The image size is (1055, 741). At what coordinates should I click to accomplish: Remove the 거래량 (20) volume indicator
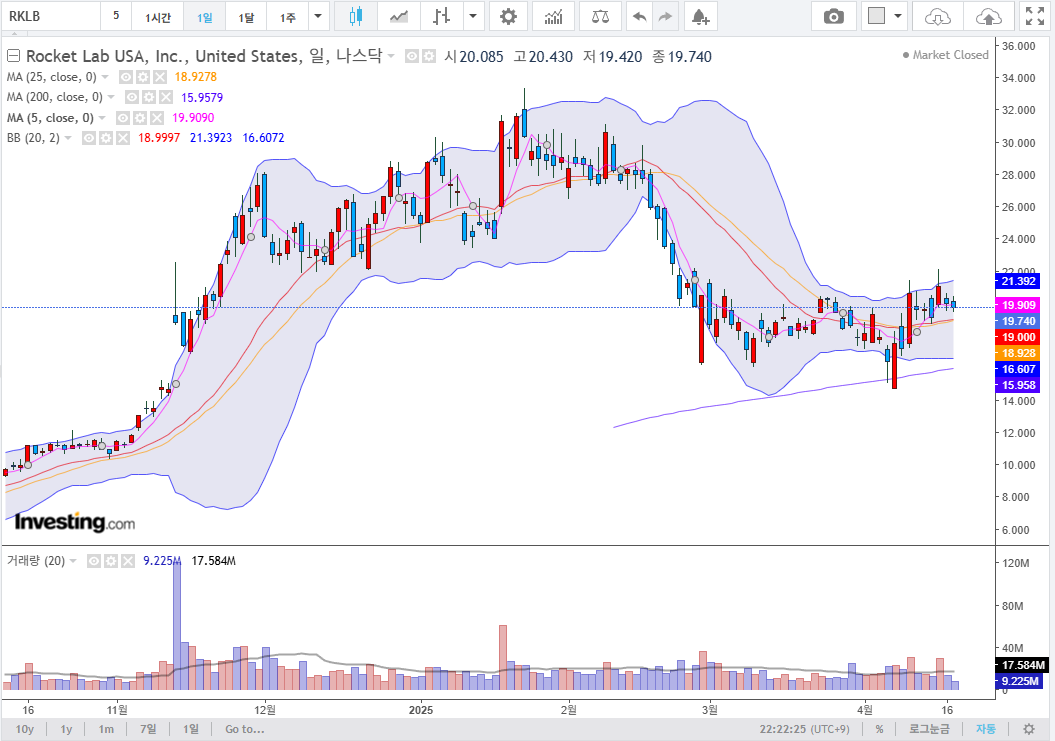[128, 561]
